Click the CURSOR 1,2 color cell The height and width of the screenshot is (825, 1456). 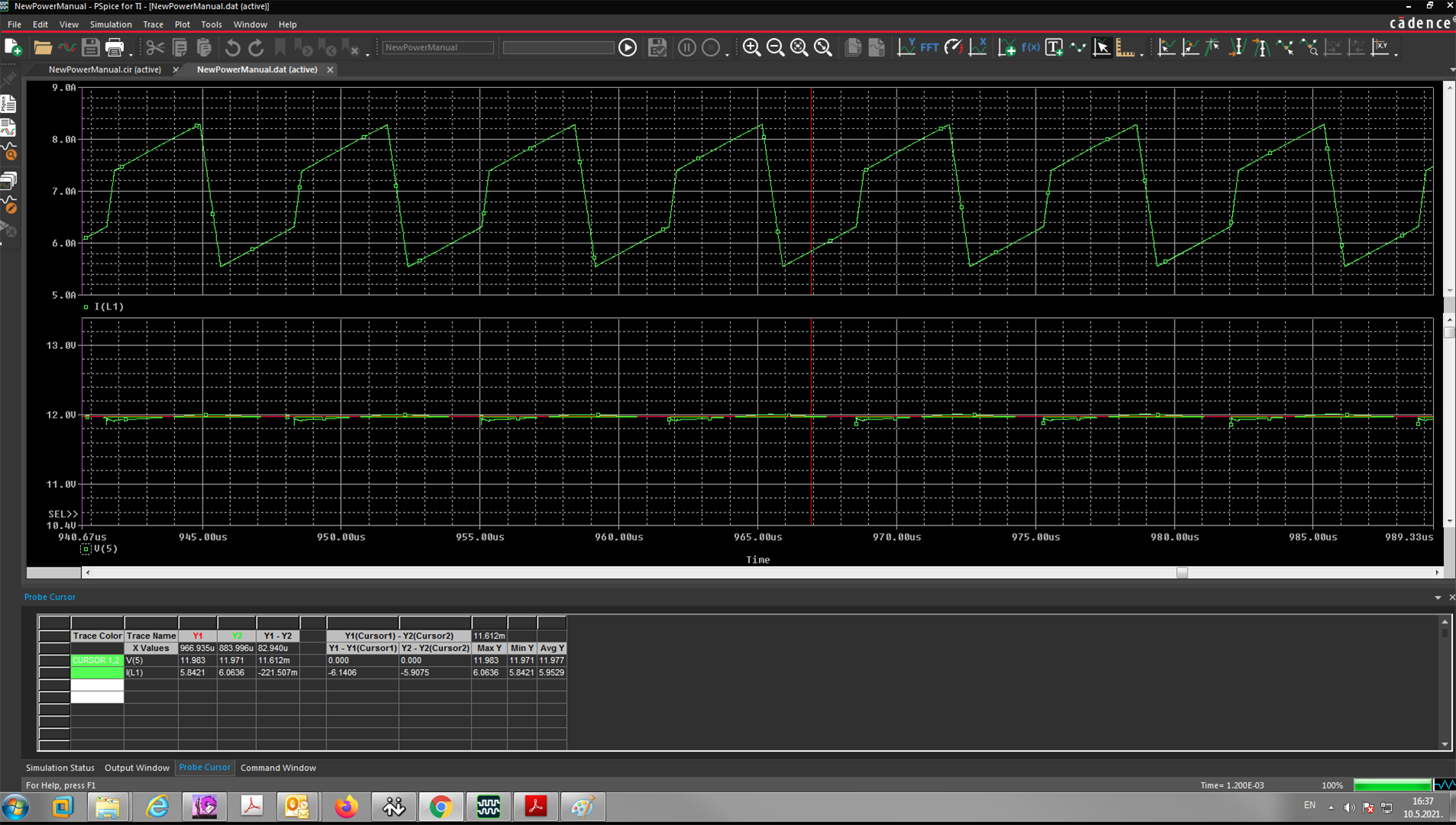97,660
